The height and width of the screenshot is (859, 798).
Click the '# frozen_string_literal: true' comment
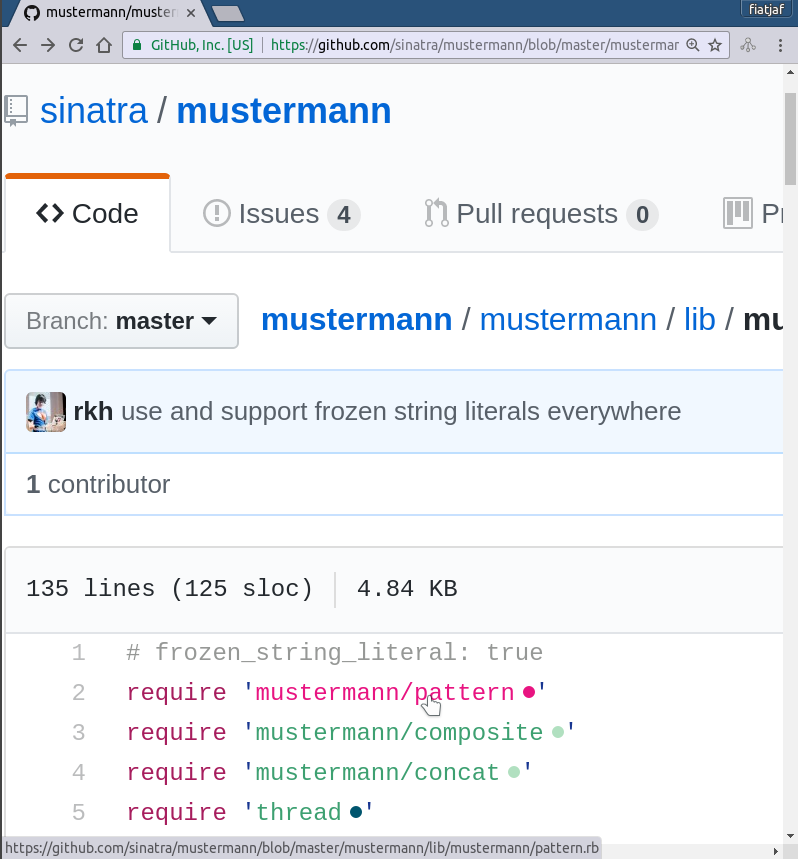pyautogui.click(x=335, y=652)
